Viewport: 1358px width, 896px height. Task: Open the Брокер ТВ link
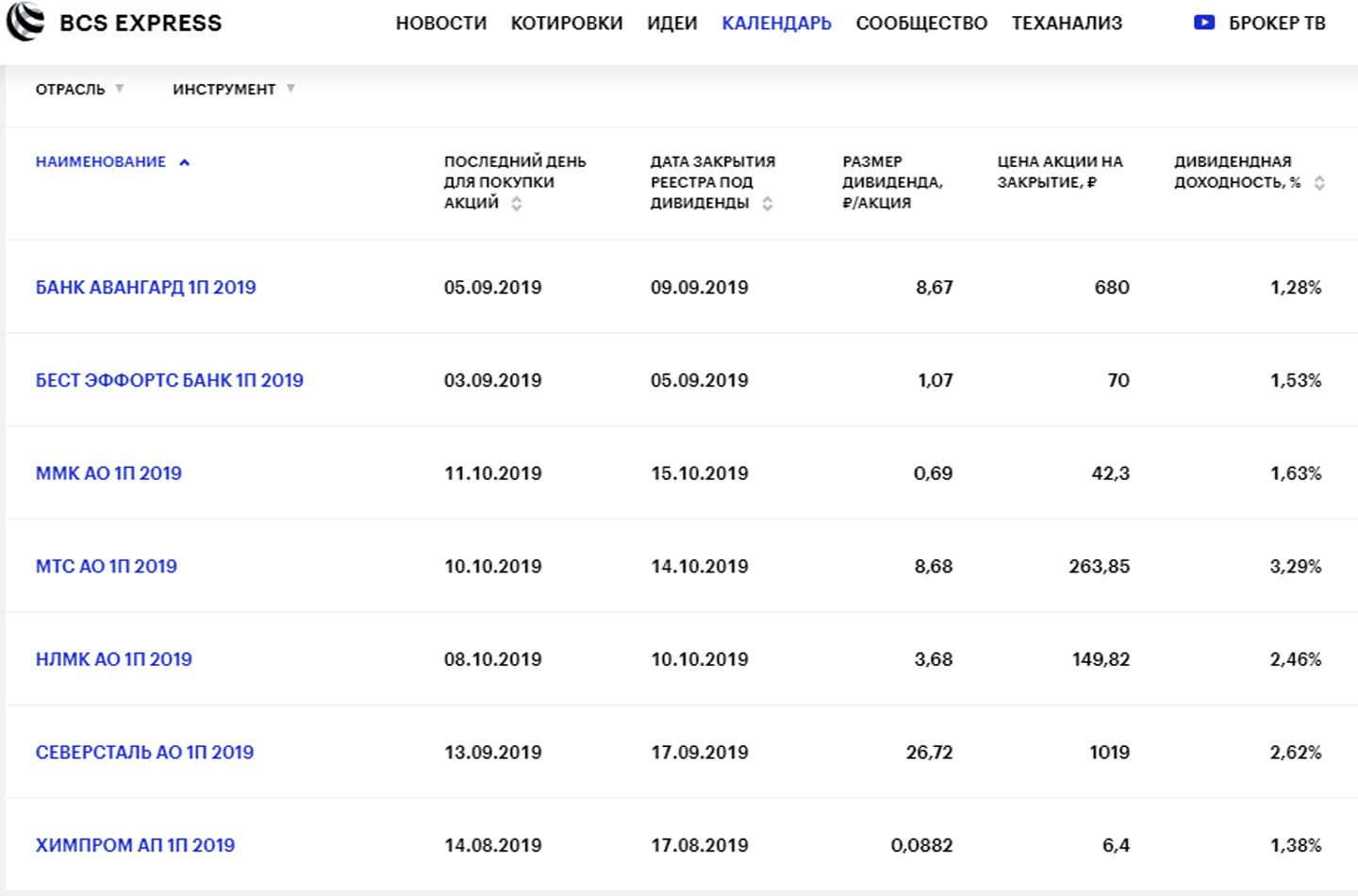tap(1277, 23)
